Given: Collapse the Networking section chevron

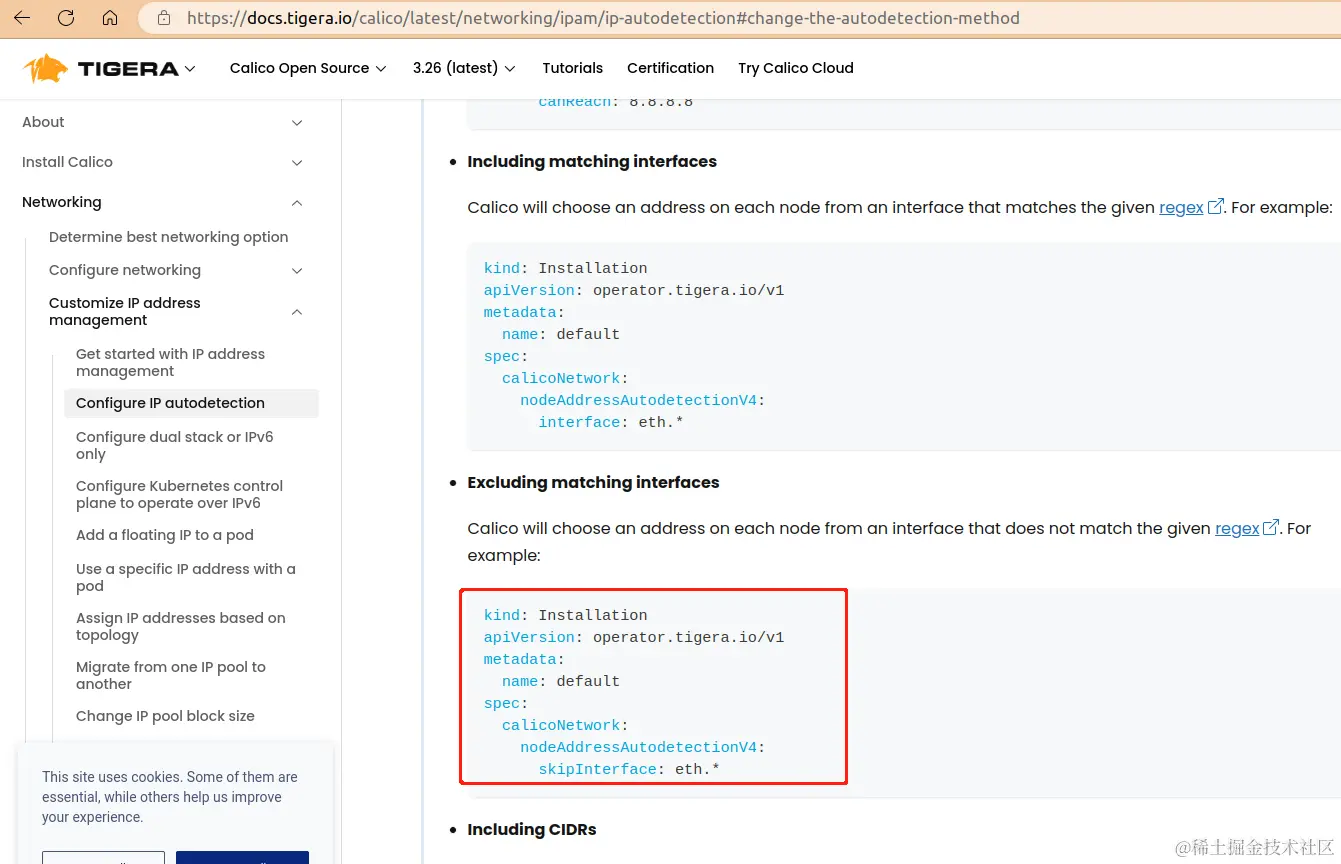Looking at the screenshot, I should [297, 202].
